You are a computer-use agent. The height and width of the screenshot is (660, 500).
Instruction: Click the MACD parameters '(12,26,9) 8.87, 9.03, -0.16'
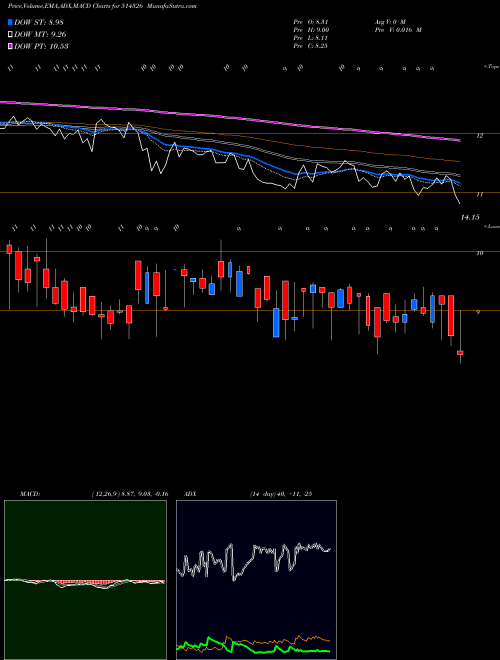point(129,494)
